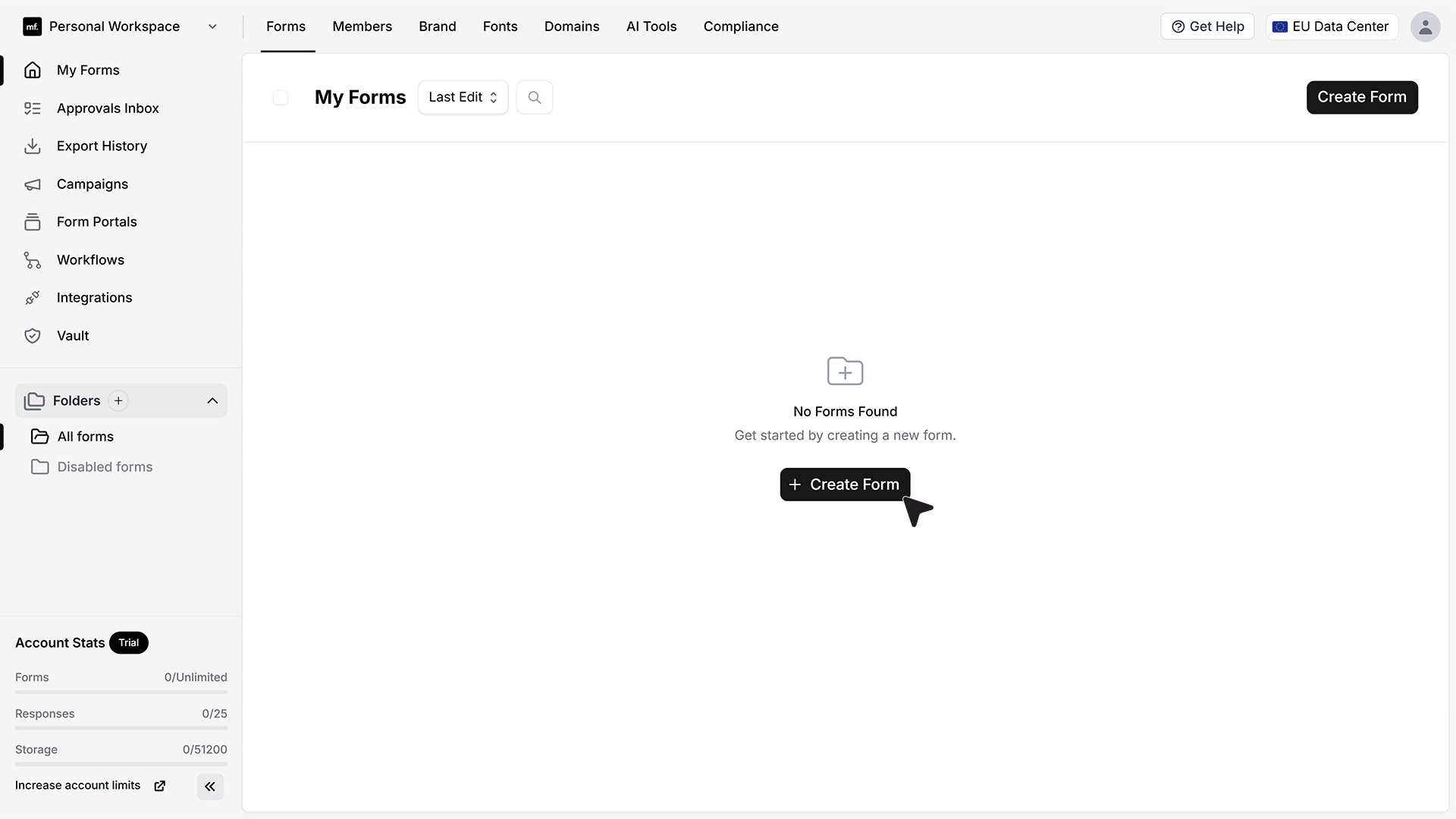Click the 0/51200 storage value
Viewport: 1456px width, 819px height.
click(205, 749)
